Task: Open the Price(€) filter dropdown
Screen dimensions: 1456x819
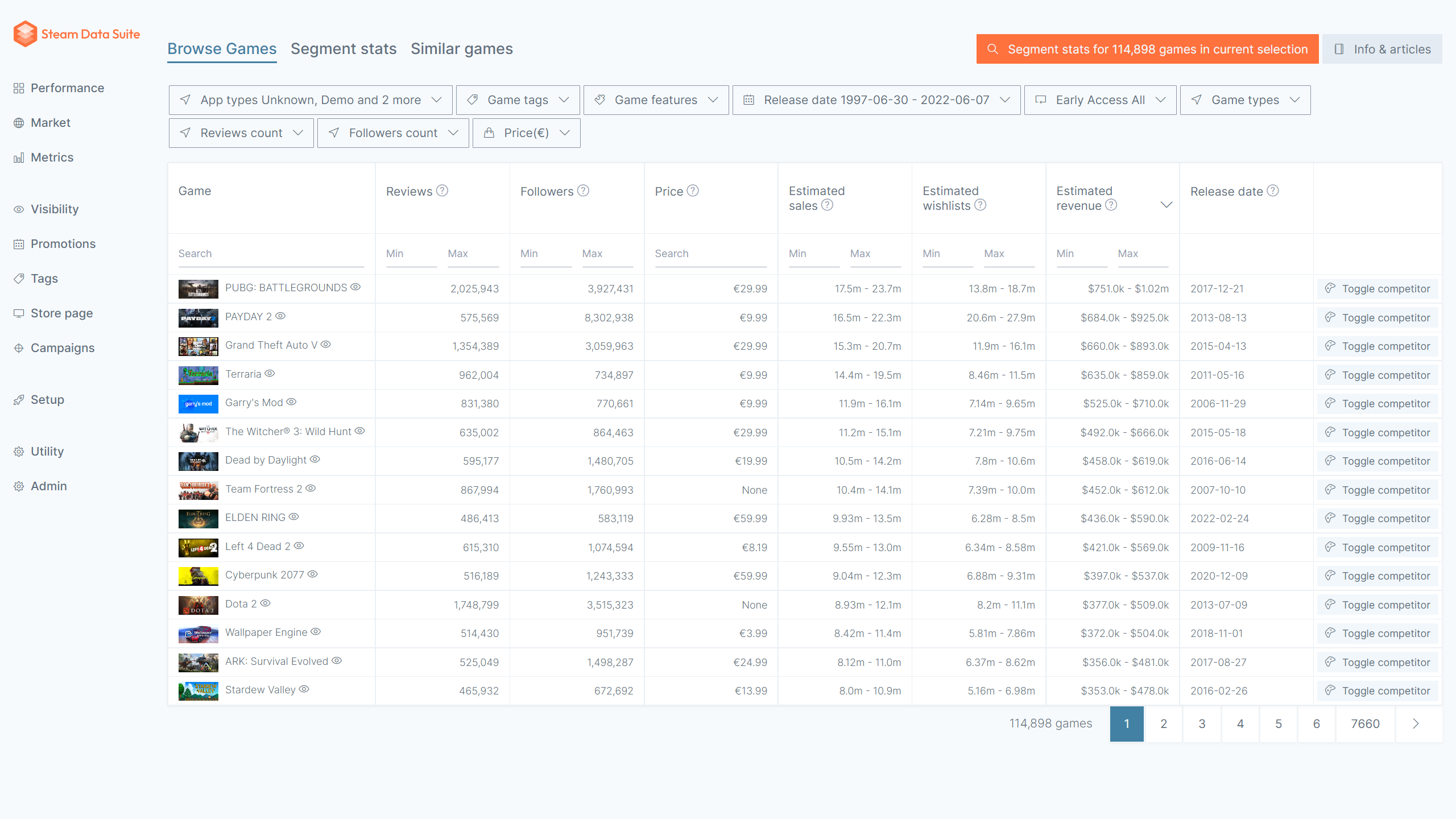Action: point(526,133)
